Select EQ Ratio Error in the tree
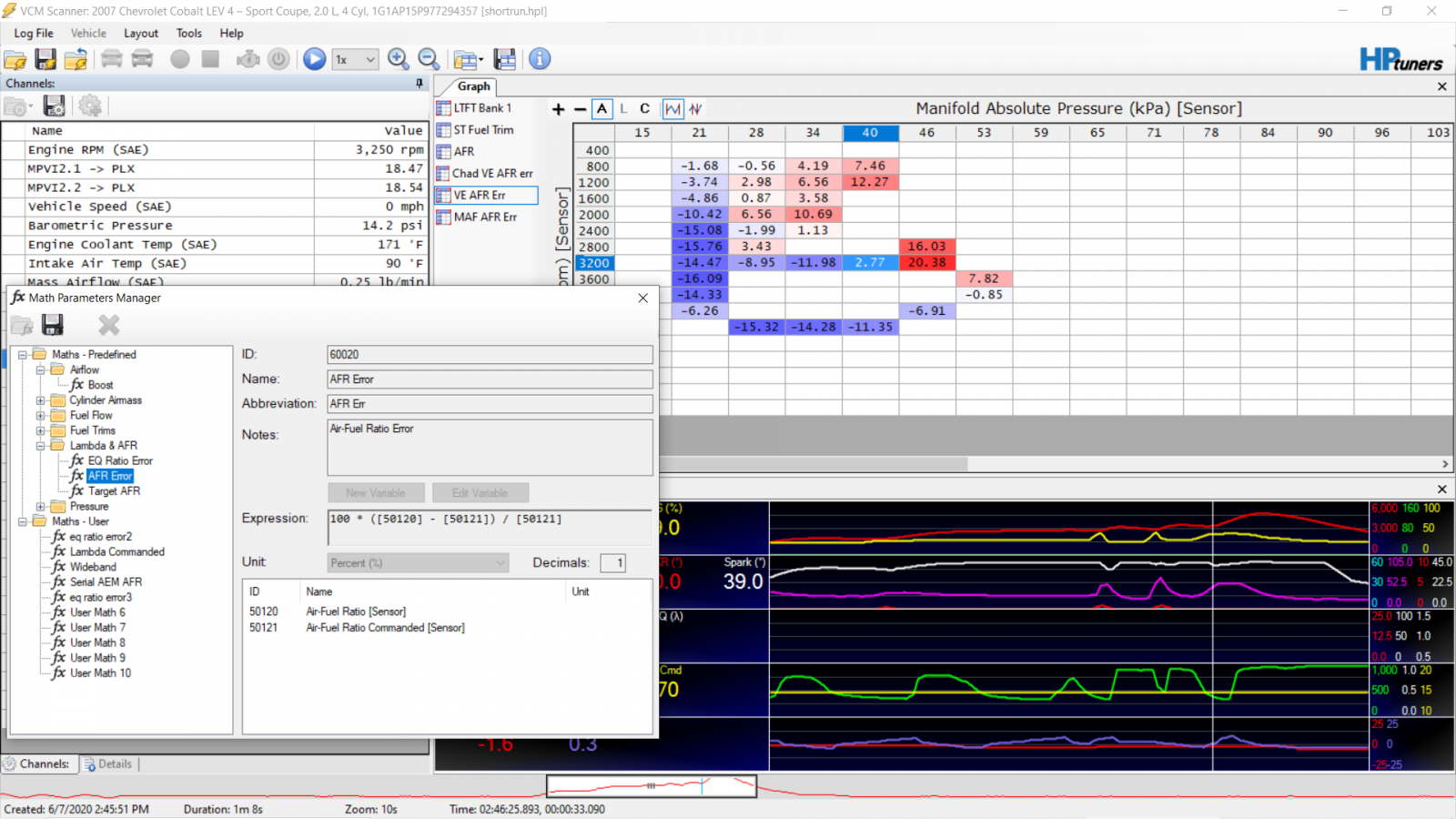The height and width of the screenshot is (819, 1456). [120, 461]
